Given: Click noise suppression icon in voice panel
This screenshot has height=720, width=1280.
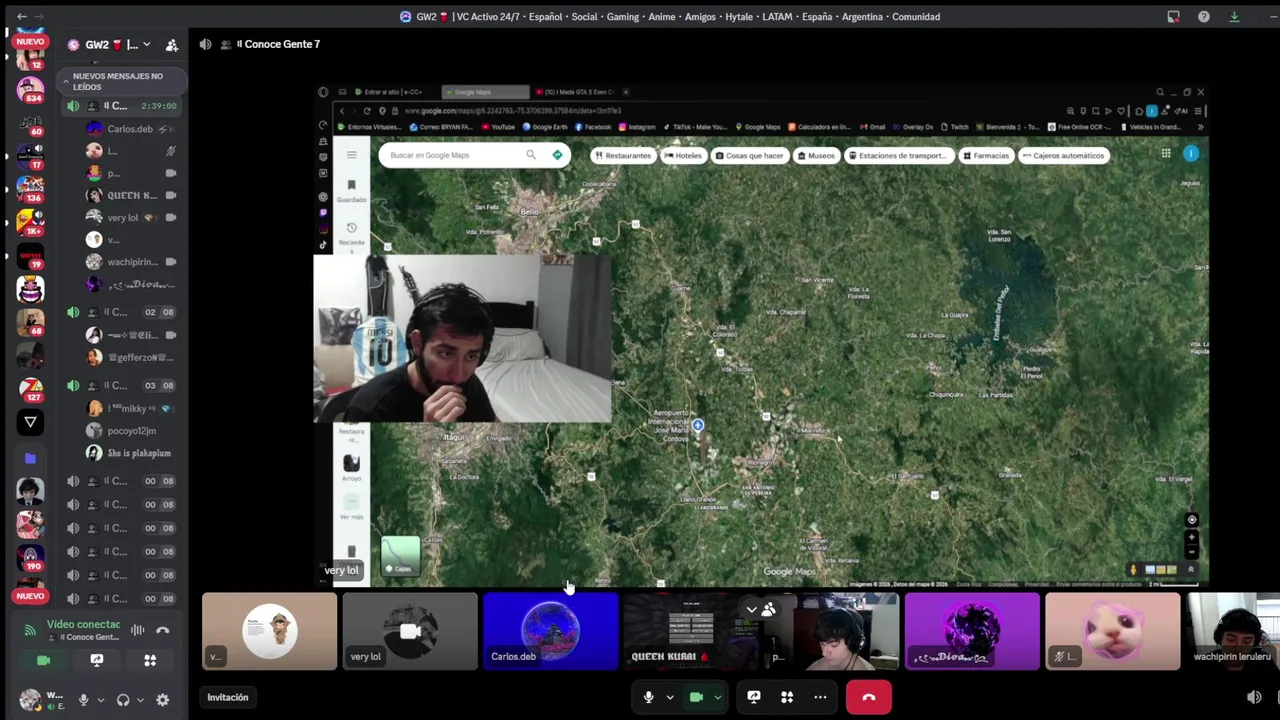Looking at the screenshot, I should 137,630.
